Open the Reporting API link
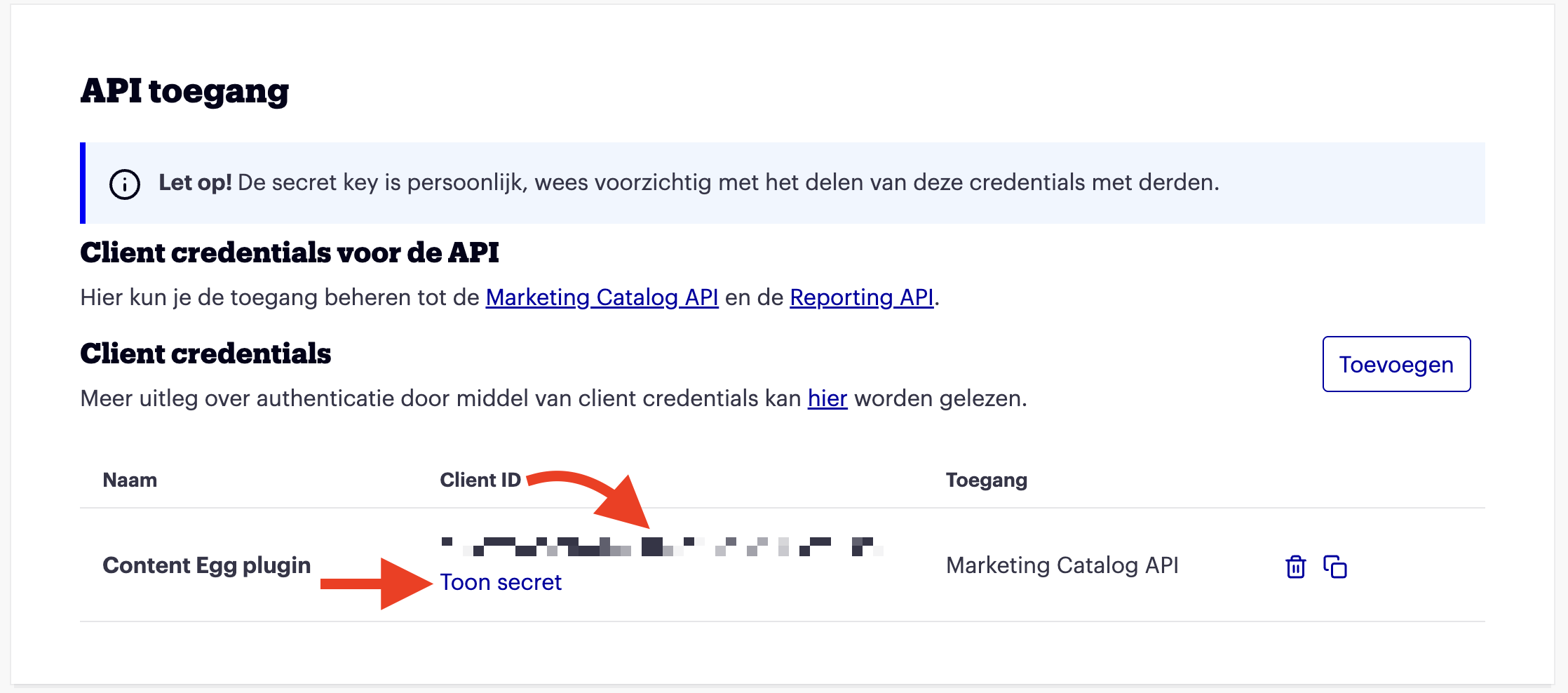The image size is (1568, 693). click(x=861, y=297)
